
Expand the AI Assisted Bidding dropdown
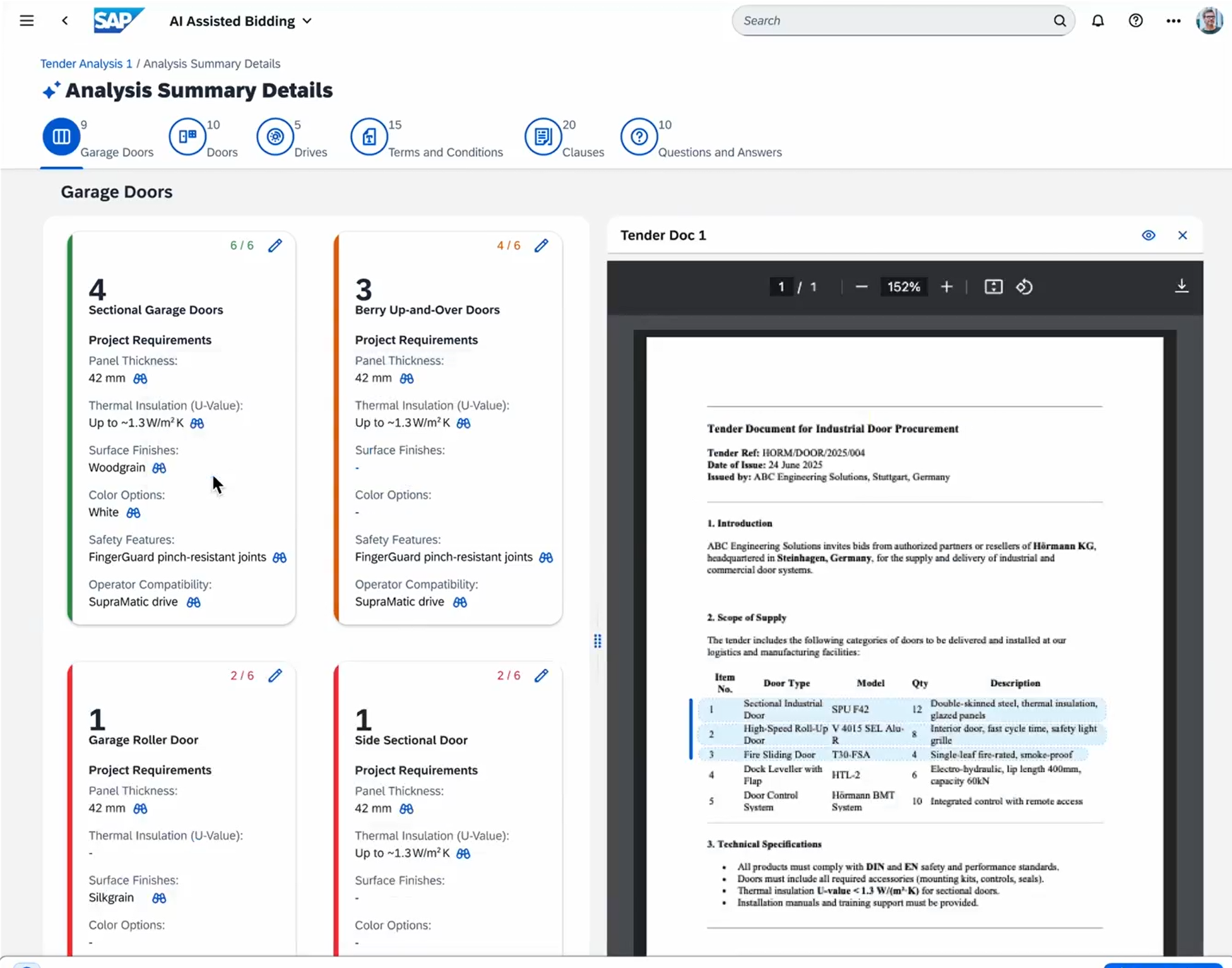point(307,21)
